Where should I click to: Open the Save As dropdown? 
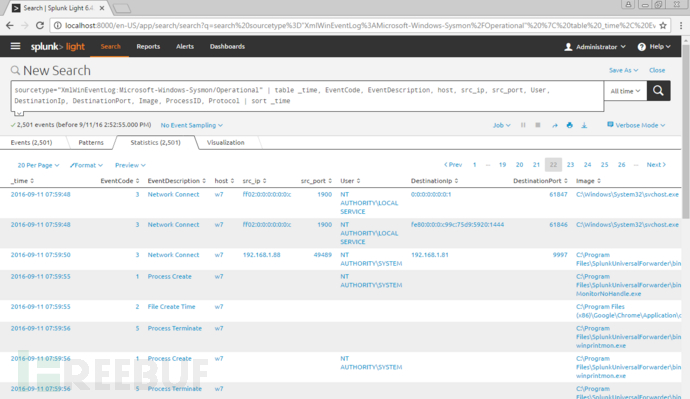(x=623, y=70)
